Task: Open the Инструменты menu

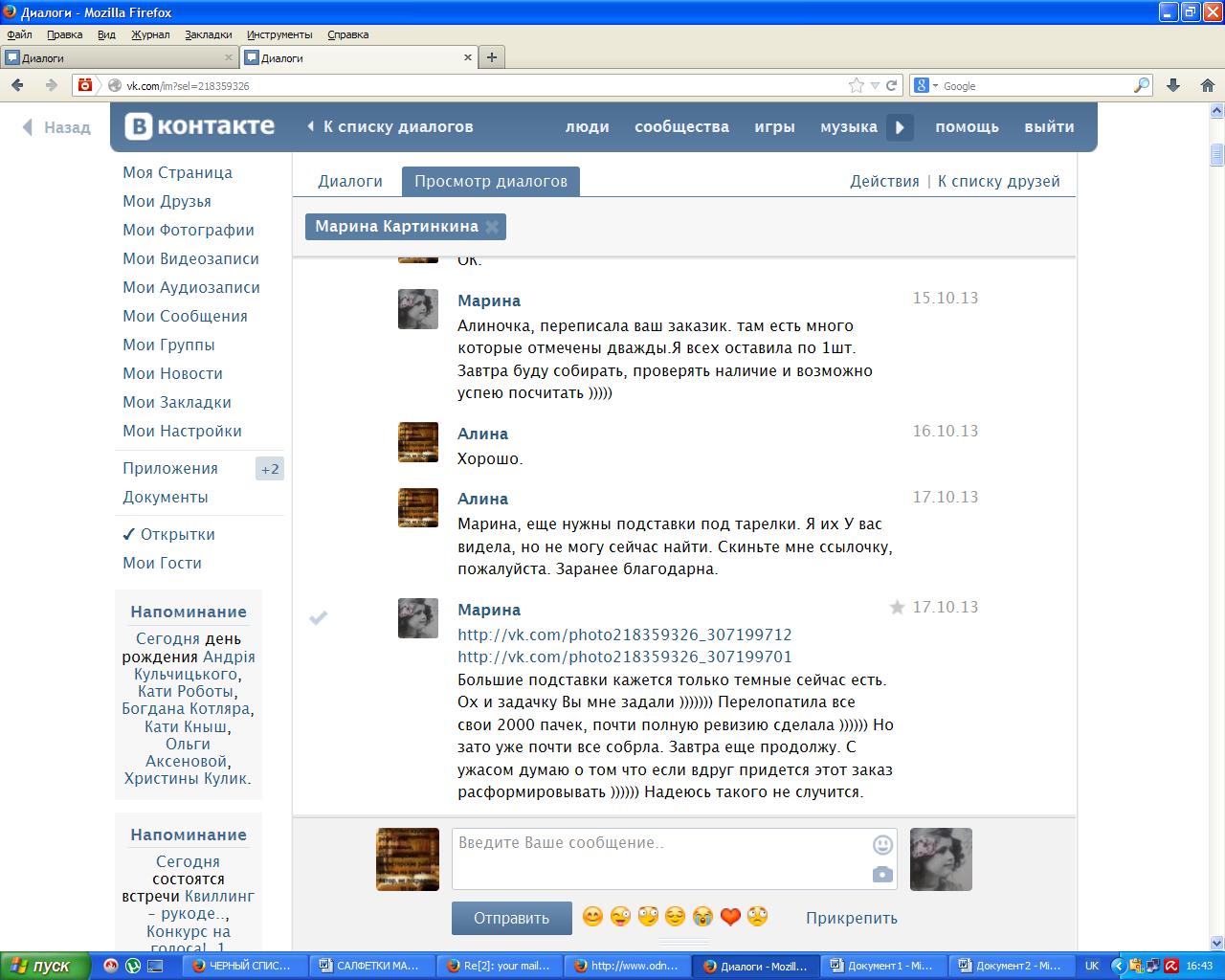Action: pyautogui.click(x=279, y=34)
